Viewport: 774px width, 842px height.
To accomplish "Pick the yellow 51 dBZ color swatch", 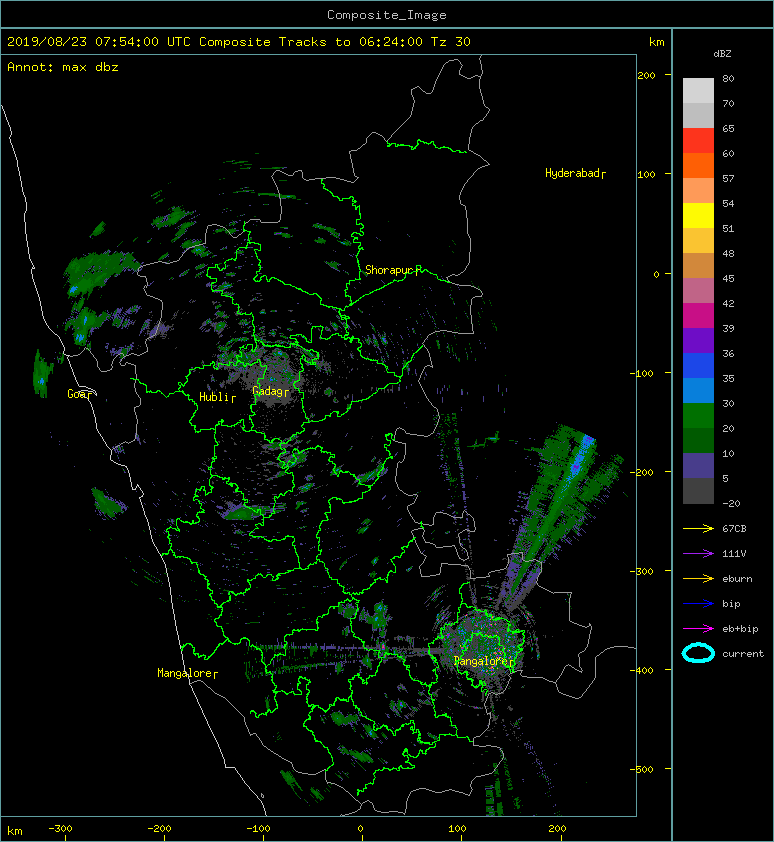I will (x=698, y=215).
